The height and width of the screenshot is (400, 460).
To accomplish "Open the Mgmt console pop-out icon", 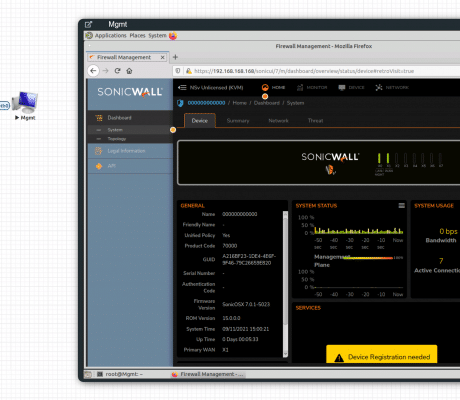I will tap(88, 24).
